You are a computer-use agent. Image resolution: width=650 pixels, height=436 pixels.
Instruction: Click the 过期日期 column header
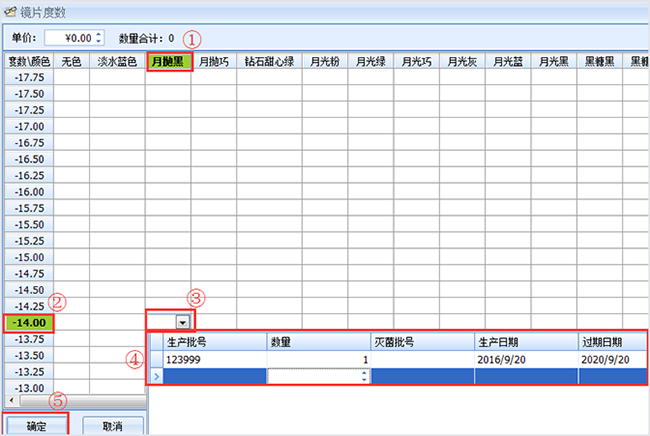613,342
